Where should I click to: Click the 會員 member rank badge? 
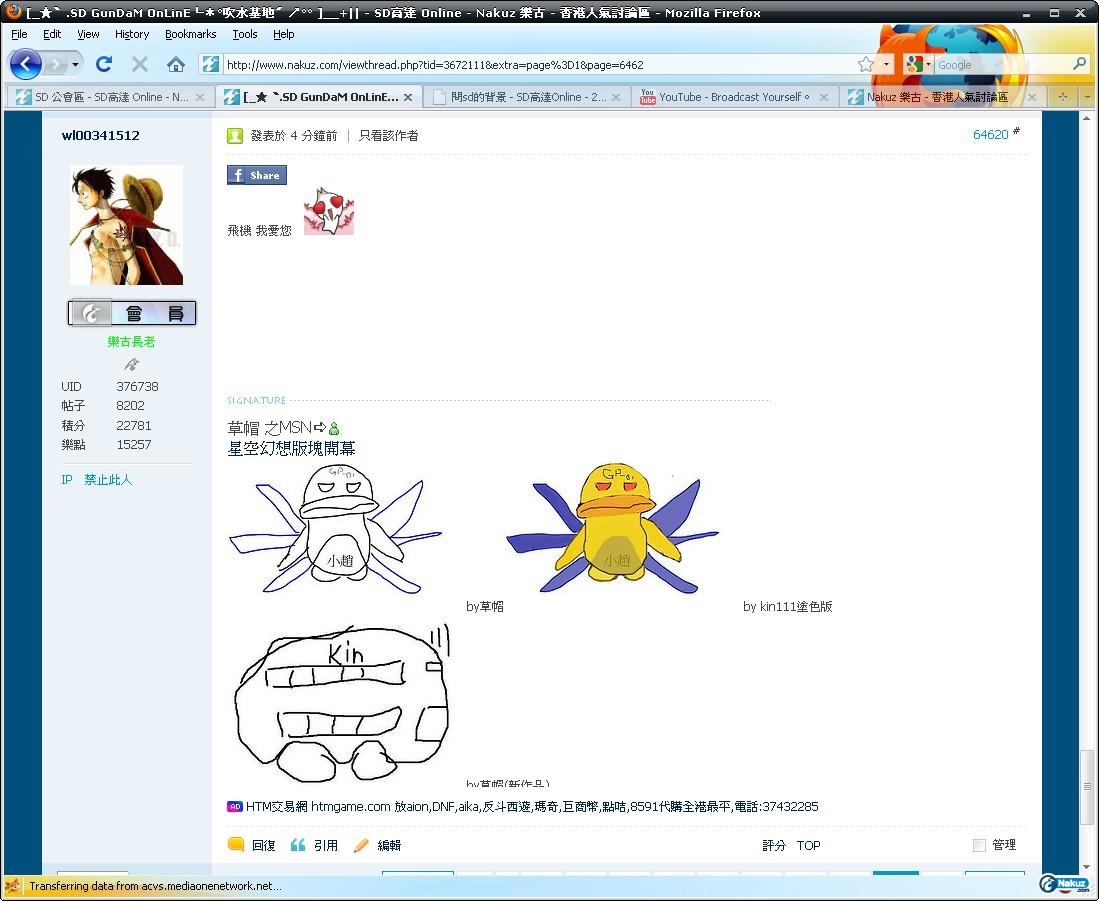[x=132, y=312]
